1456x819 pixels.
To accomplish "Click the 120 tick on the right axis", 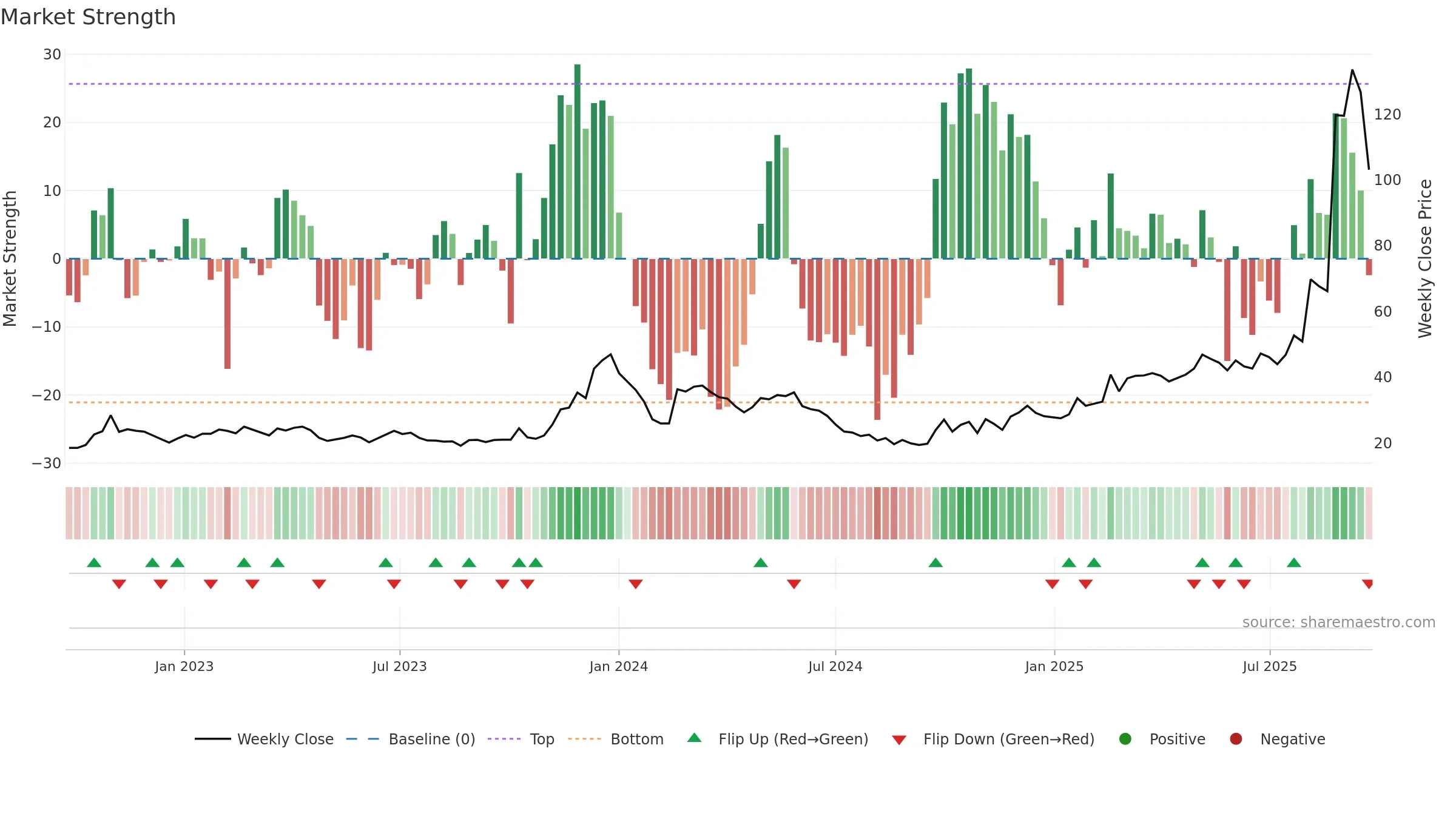I will [x=1387, y=115].
